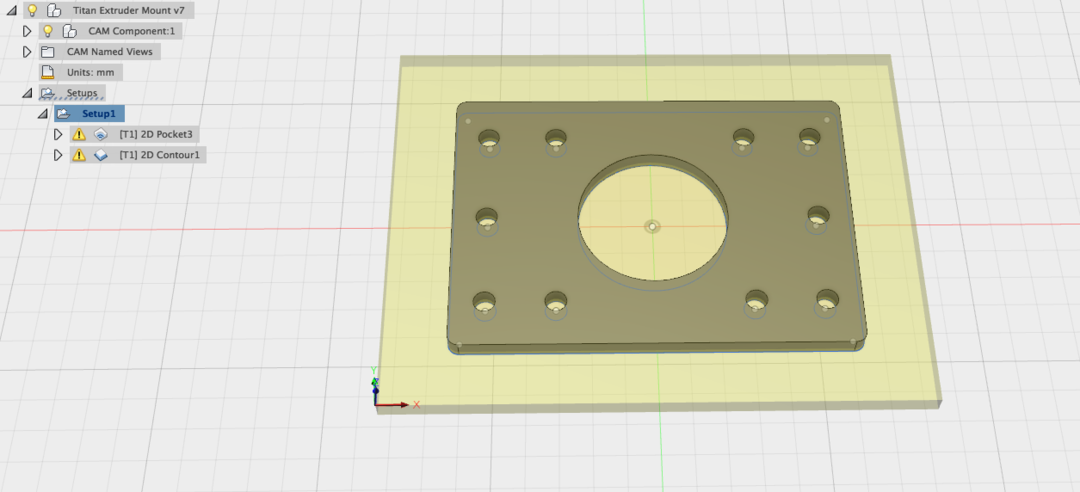Collapse the Setups node
Image resolution: width=1080 pixels, height=492 pixels.
coord(27,94)
